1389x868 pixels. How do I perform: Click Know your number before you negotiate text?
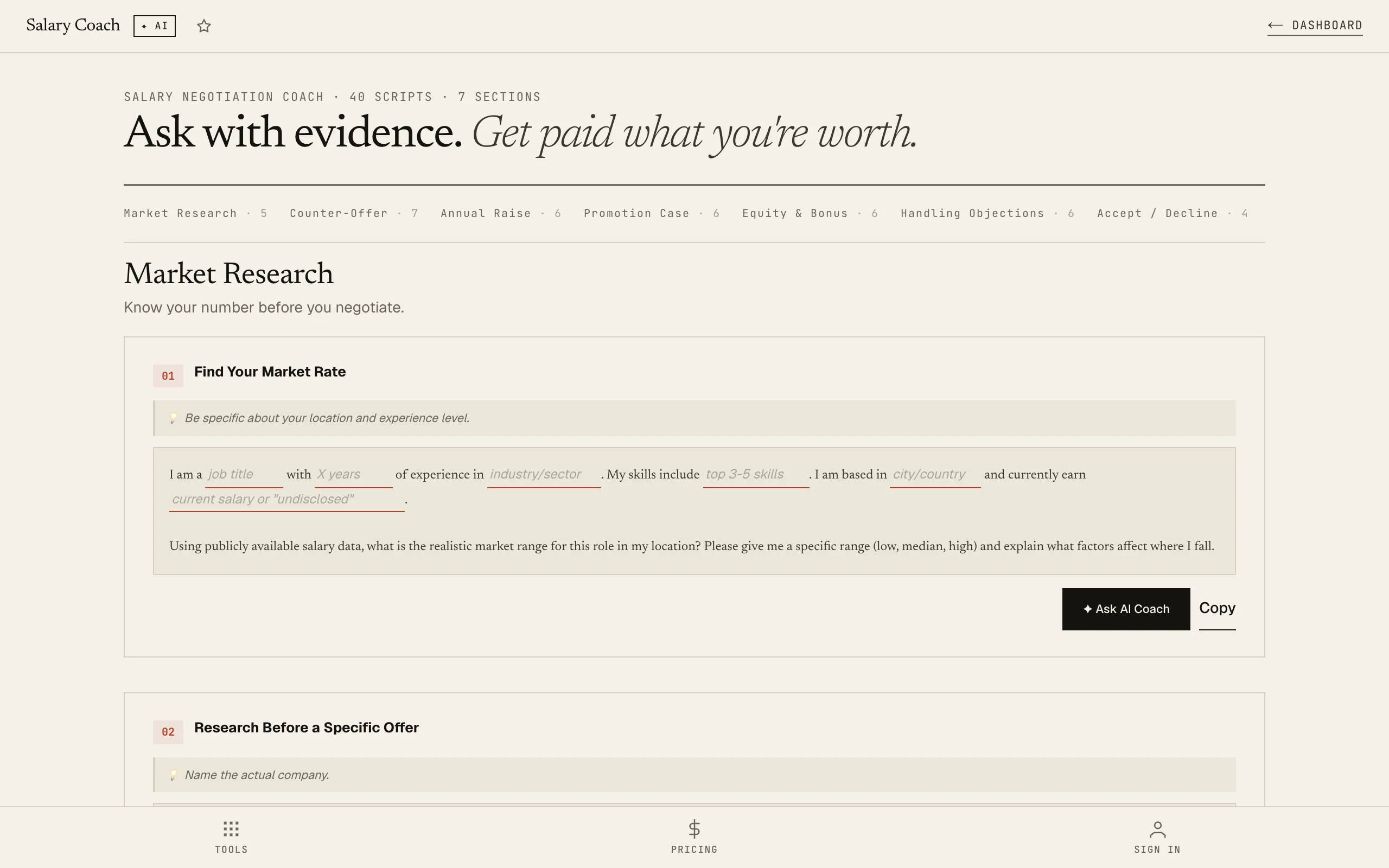pos(264,308)
